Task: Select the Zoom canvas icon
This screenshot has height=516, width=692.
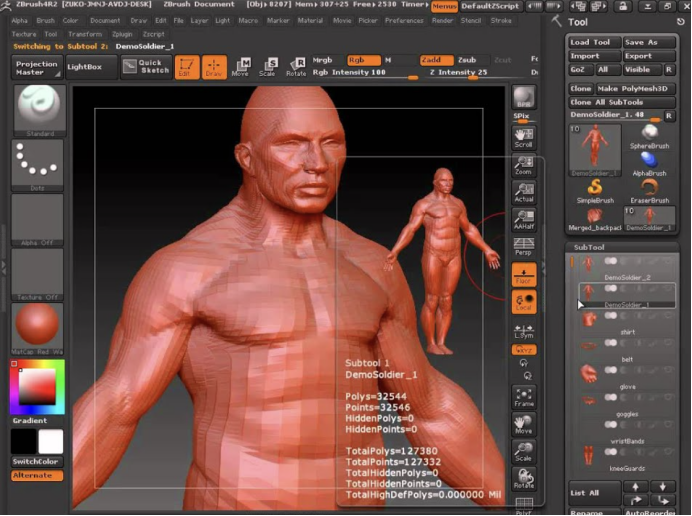Action: click(x=524, y=166)
